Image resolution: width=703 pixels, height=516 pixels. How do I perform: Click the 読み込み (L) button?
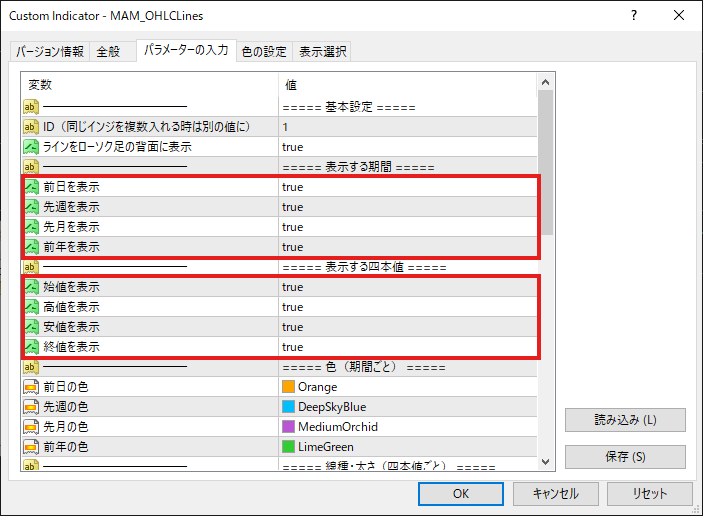point(625,420)
